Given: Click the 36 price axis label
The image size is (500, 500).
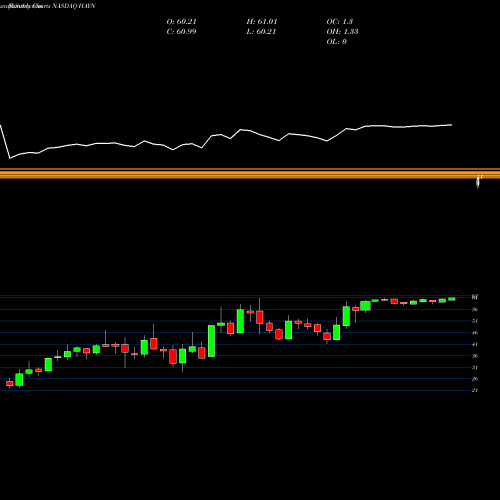Looking at the screenshot, I should (475, 356).
